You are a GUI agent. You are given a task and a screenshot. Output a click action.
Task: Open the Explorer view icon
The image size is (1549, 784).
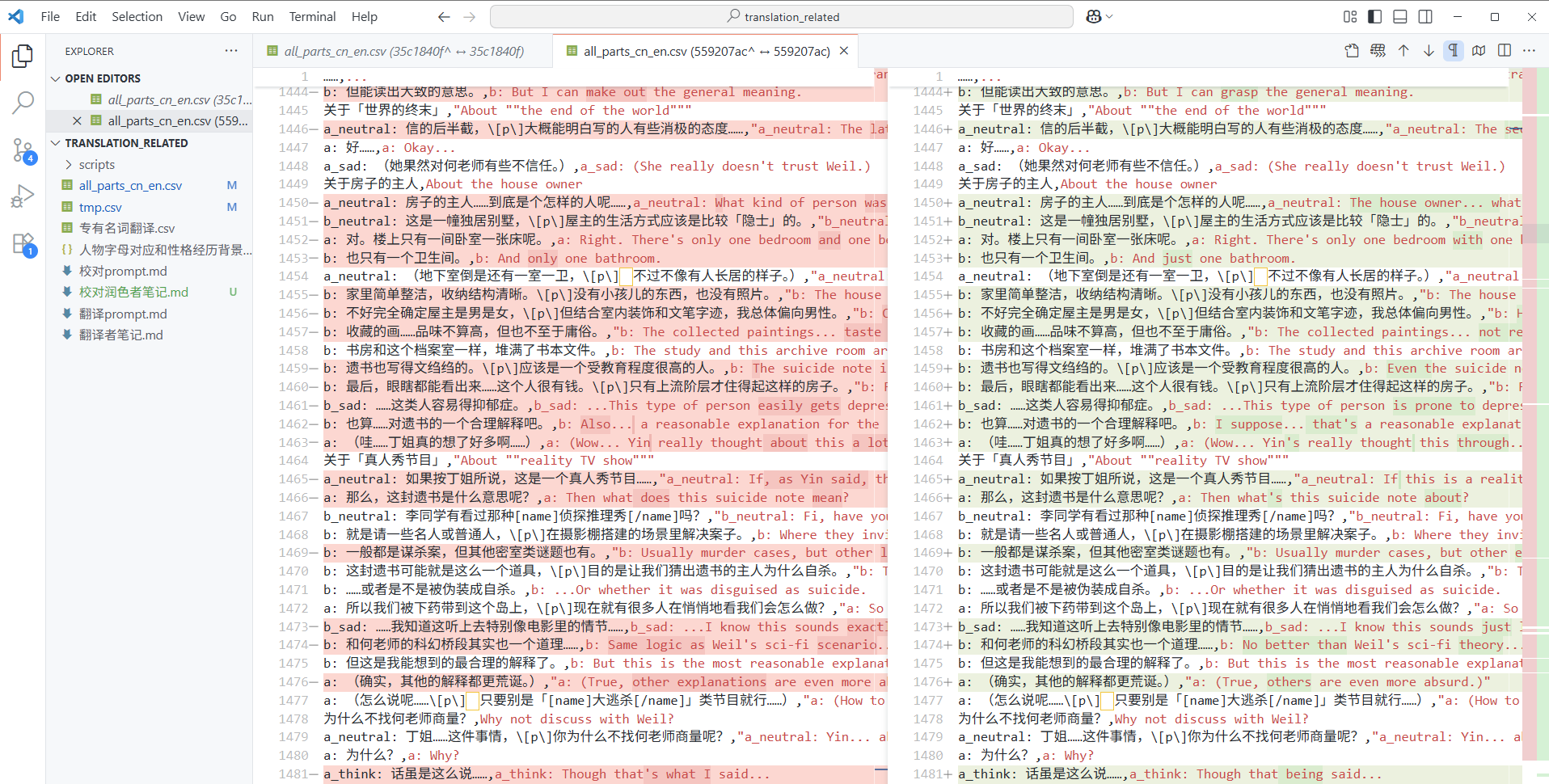[22, 56]
